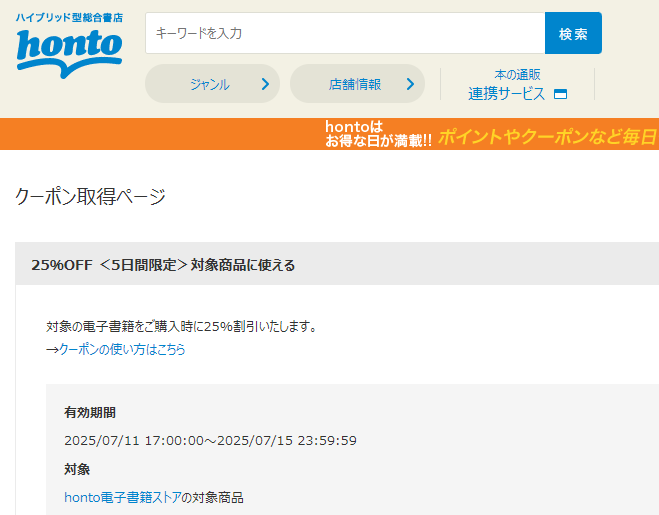
Task: Click the blue 検索 search button
Action: tap(573, 33)
